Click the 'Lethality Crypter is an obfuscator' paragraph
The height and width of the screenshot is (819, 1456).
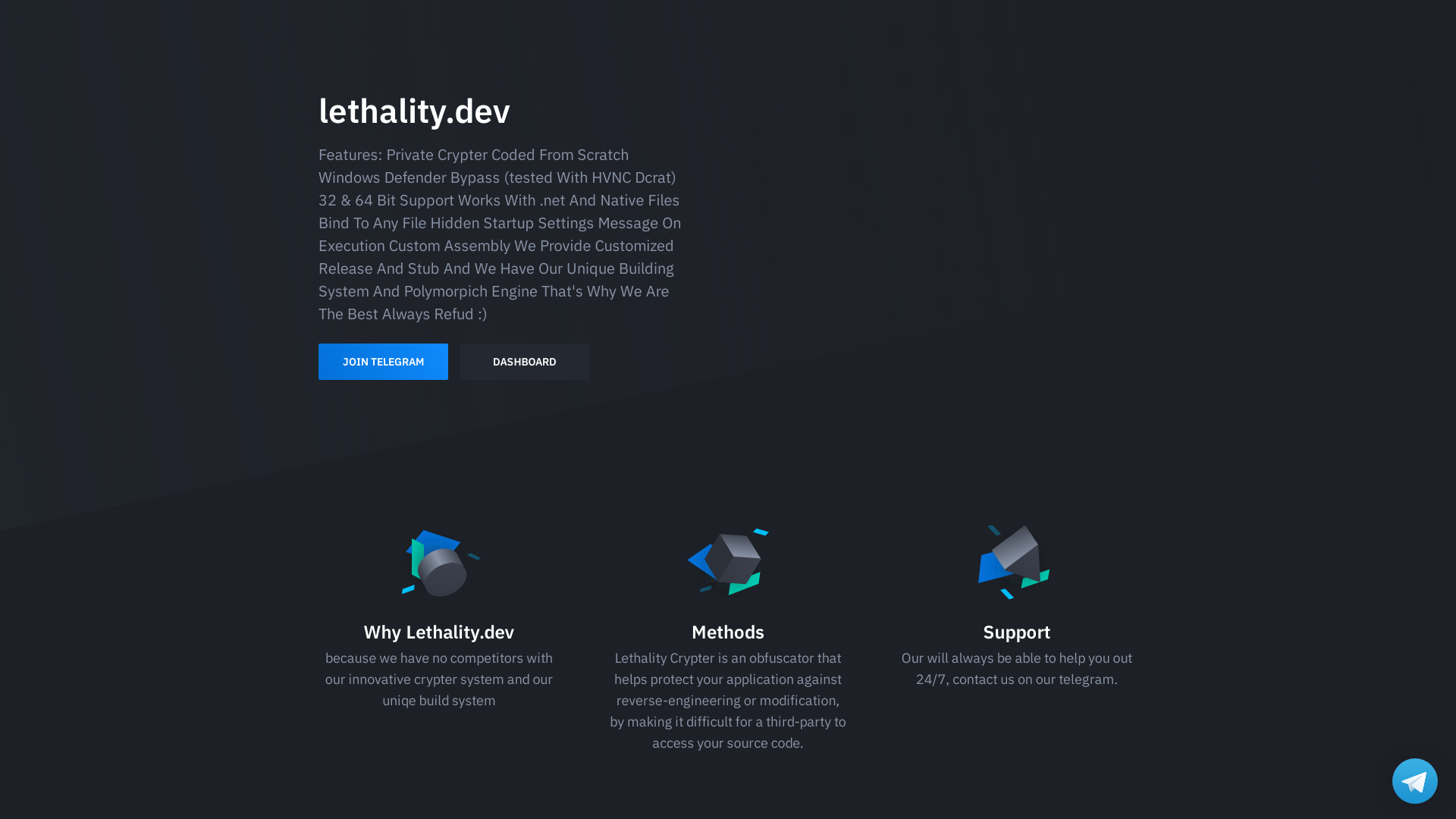[x=728, y=701]
